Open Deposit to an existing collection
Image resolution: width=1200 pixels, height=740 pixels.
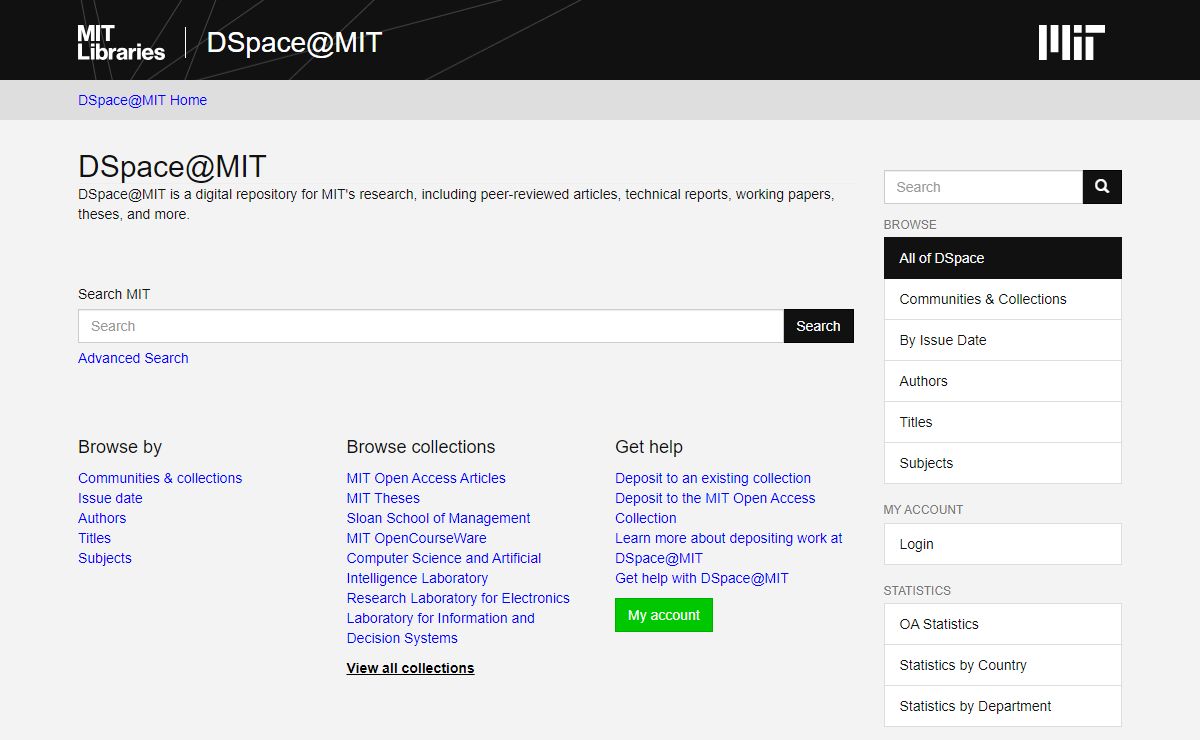click(713, 478)
